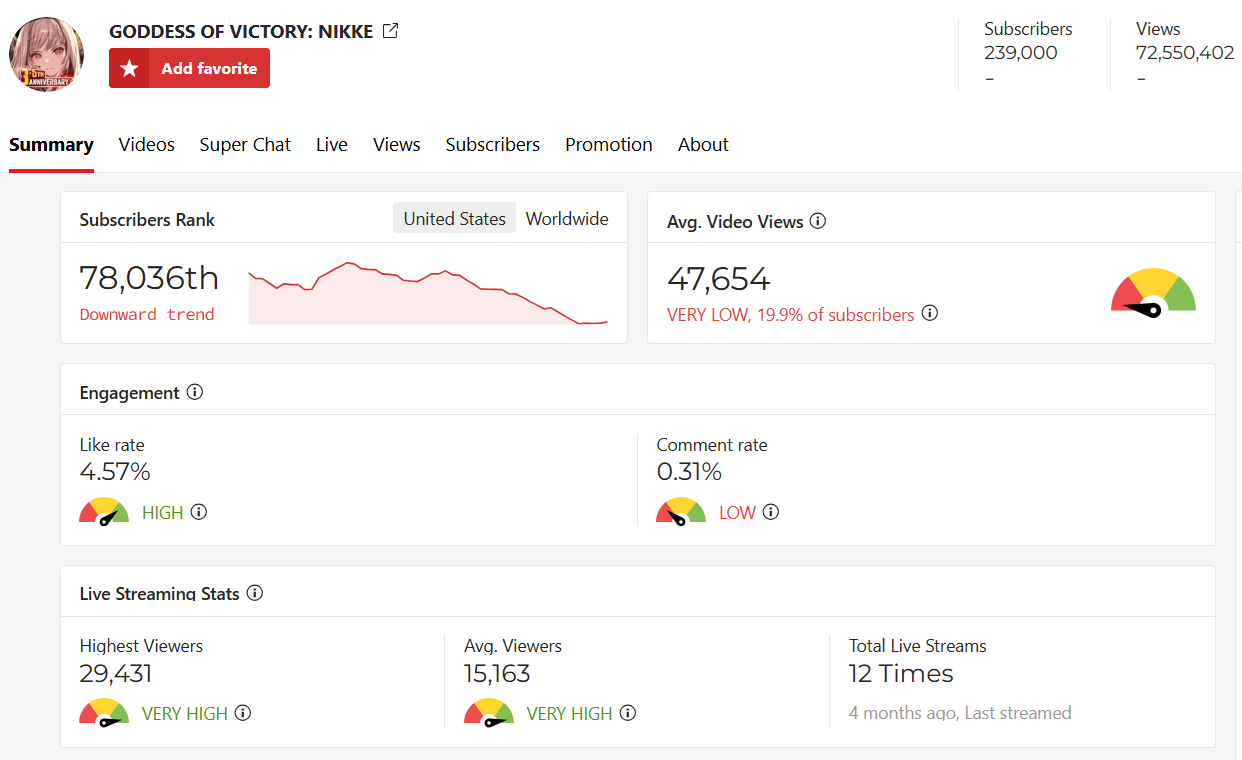Click info icon next to HIGH like rate
This screenshot has height=760, width=1242.
pyautogui.click(x=199, y=512)
